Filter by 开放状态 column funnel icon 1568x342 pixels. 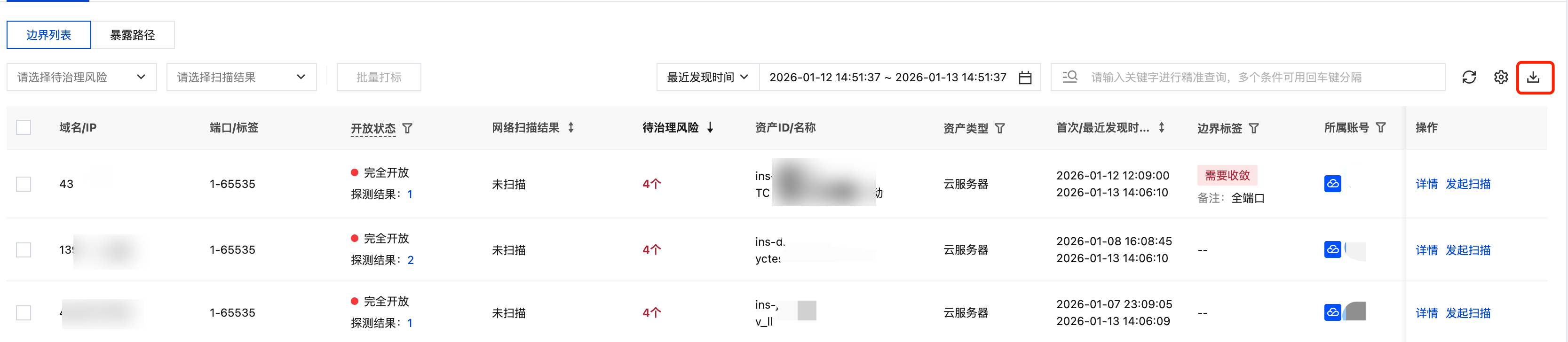408,128
